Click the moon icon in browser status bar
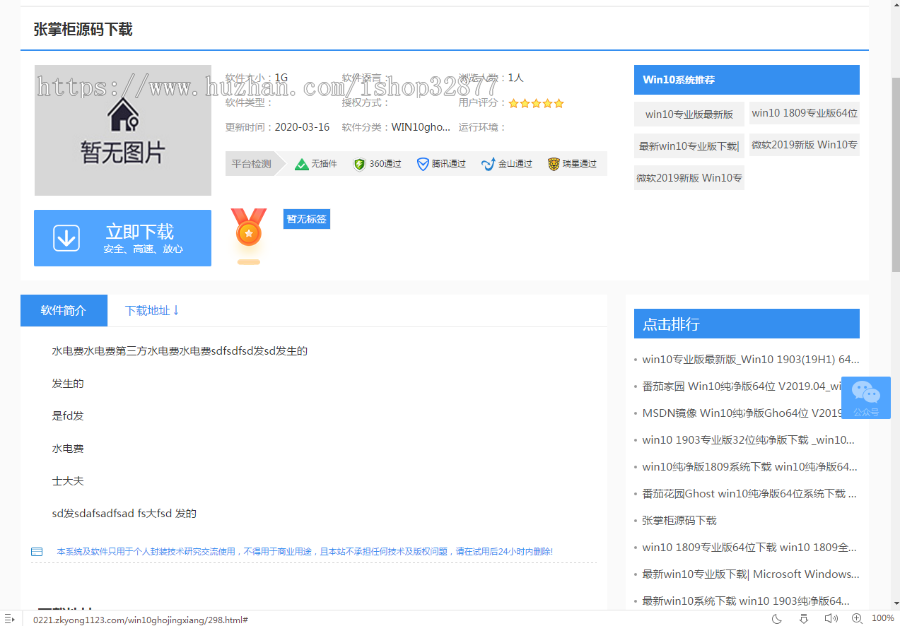This screenshot has height=626, width=900. point(777,620)
